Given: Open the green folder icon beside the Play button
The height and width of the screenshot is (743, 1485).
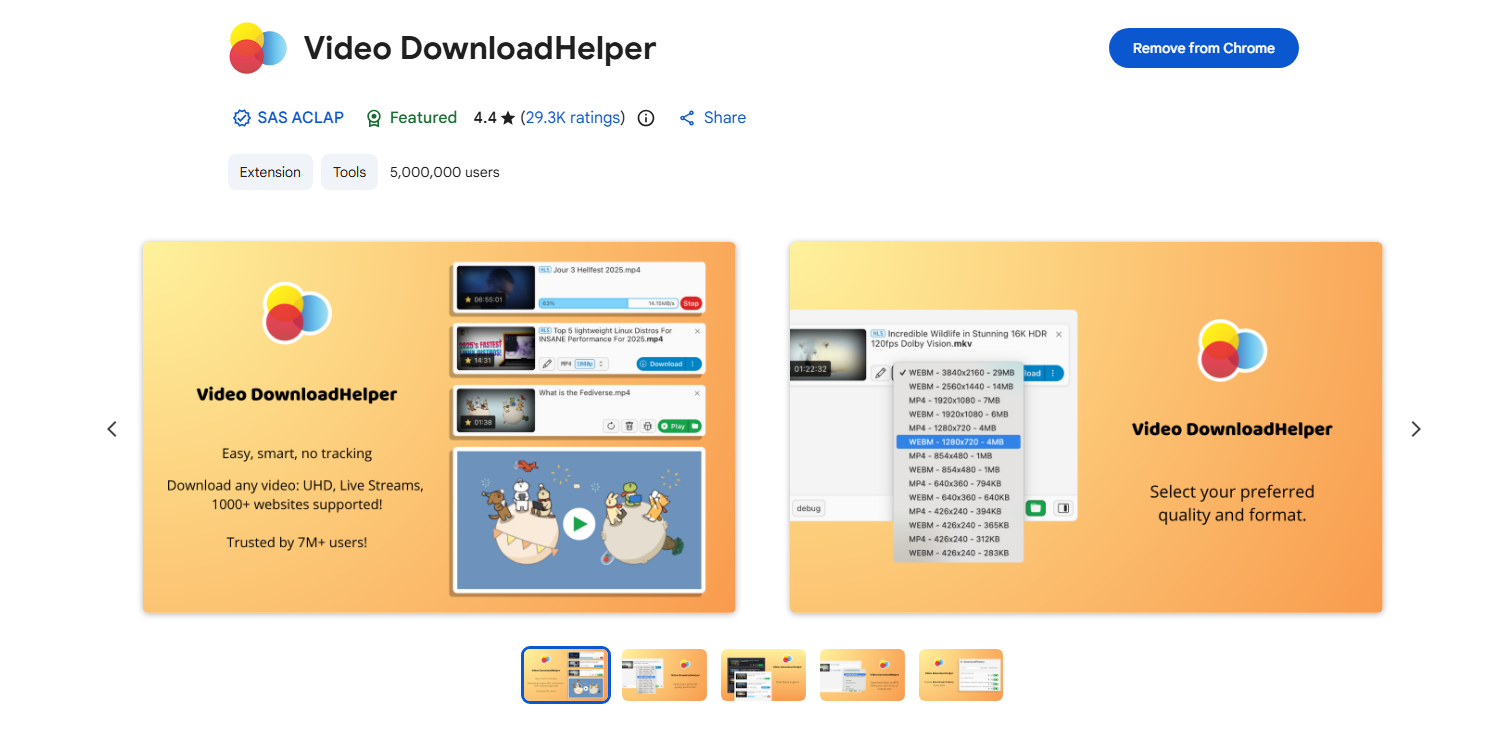Looking at the screenshot, I should 695,426.
